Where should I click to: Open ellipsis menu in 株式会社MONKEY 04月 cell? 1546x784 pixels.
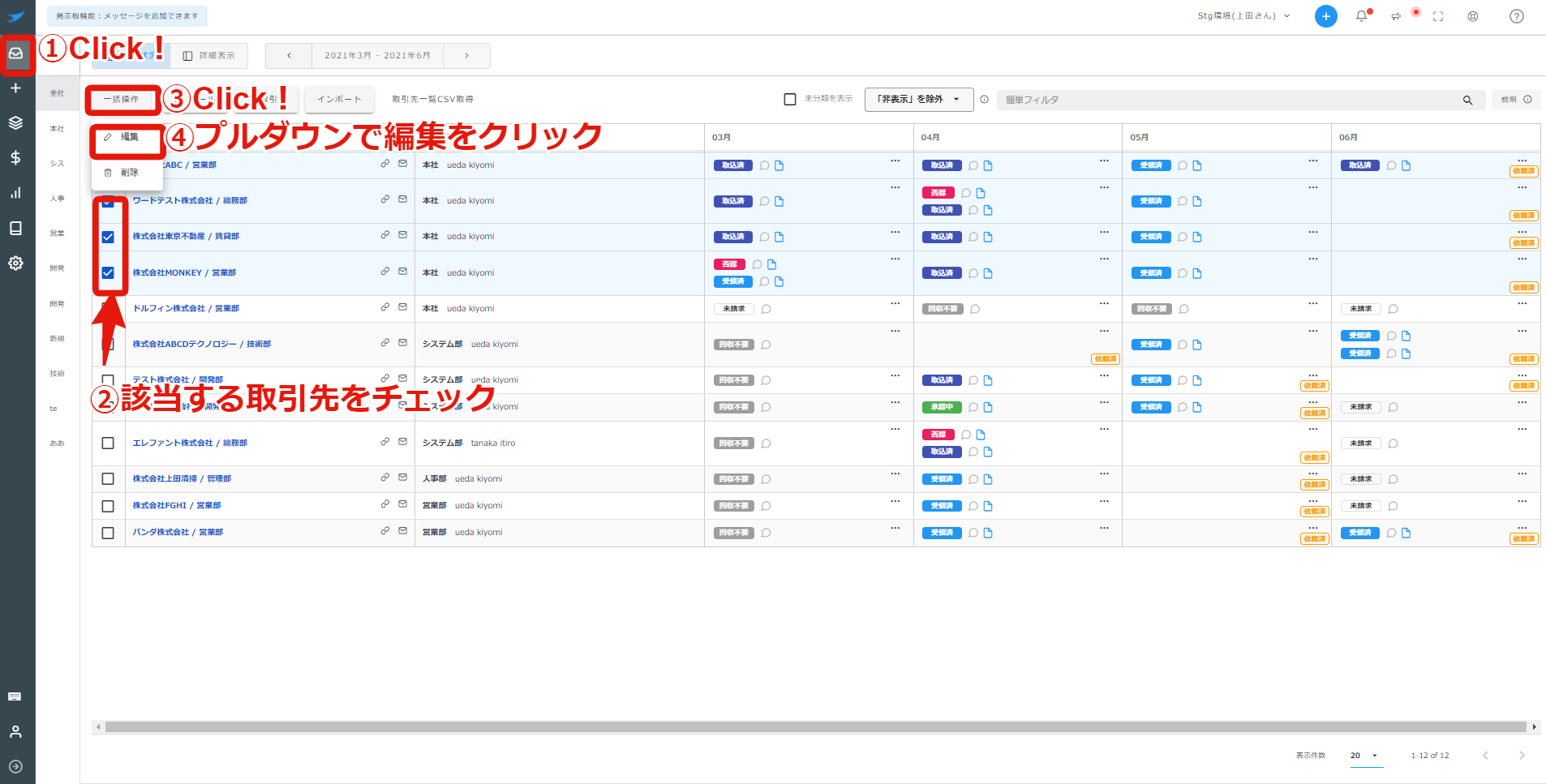pyautogui.click(x=1104, y=259)
